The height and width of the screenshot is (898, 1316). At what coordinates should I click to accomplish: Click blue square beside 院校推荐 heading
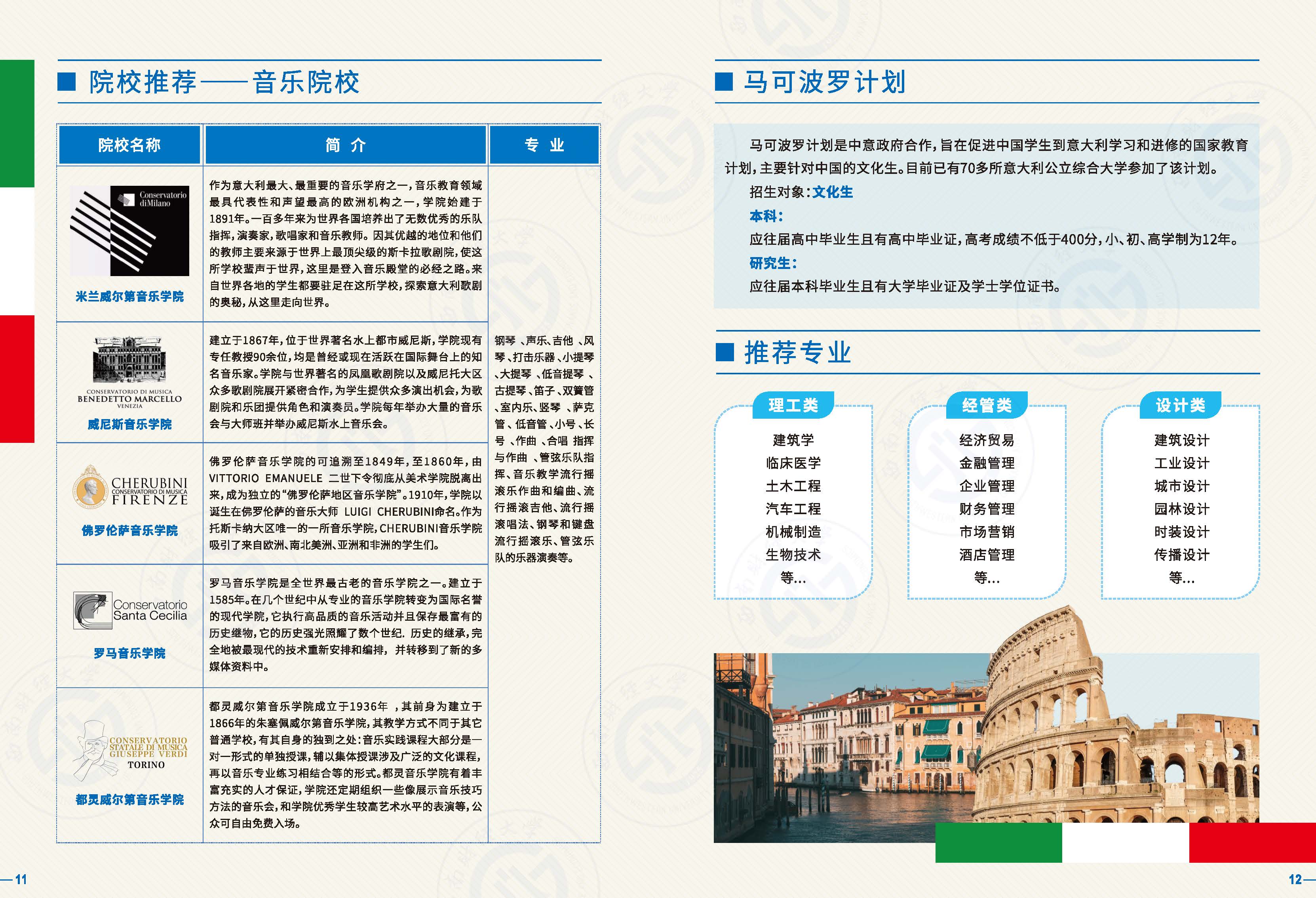click(66, 82)
